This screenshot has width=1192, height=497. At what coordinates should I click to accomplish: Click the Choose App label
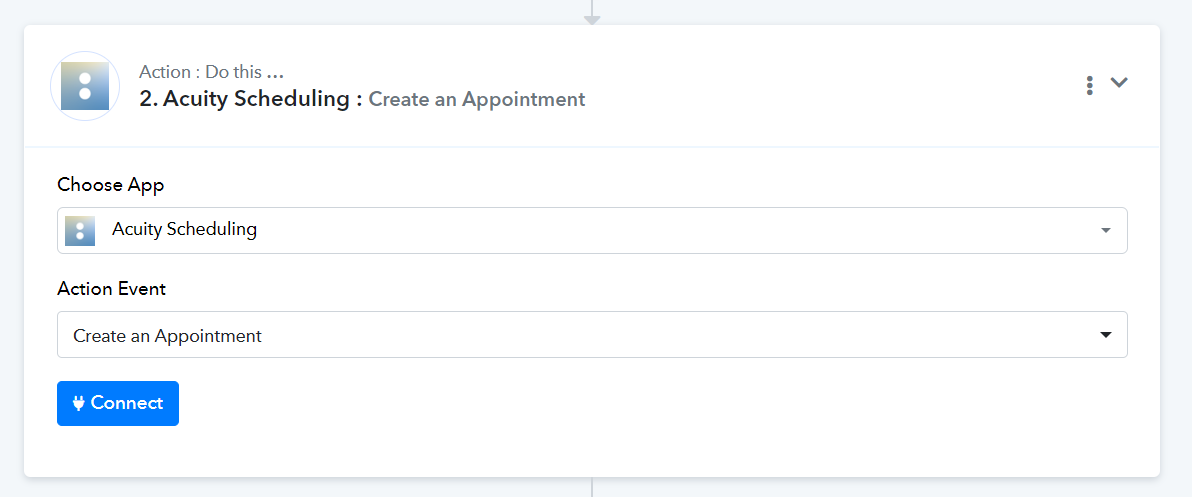coord(111,185)
